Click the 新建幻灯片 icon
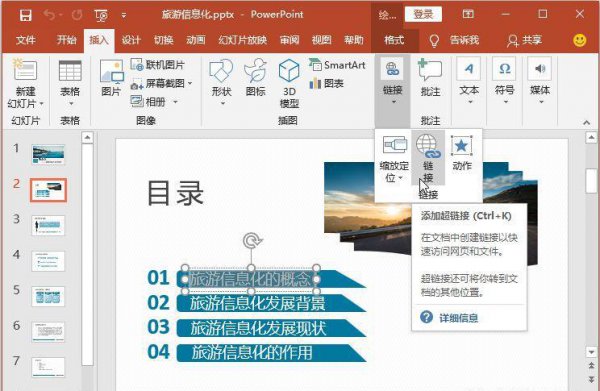Viewport: 600px width, 391px height. point(25,71)
